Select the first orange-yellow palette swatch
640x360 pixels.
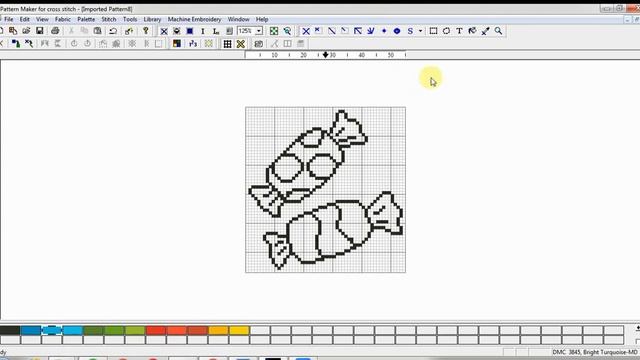coord(218,330)
